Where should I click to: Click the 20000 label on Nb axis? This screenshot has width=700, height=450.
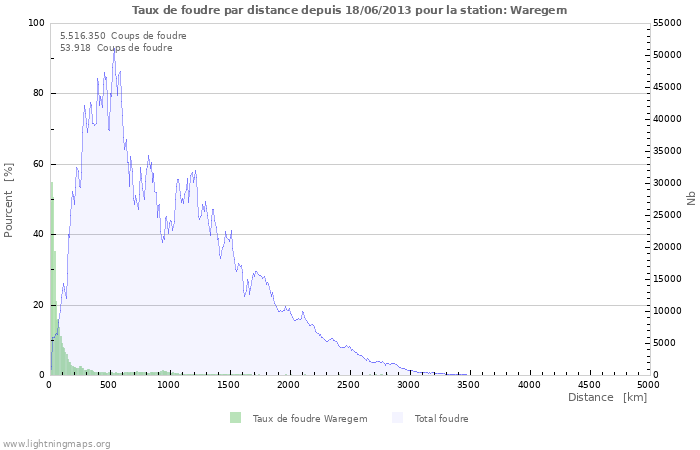[667, 247]
